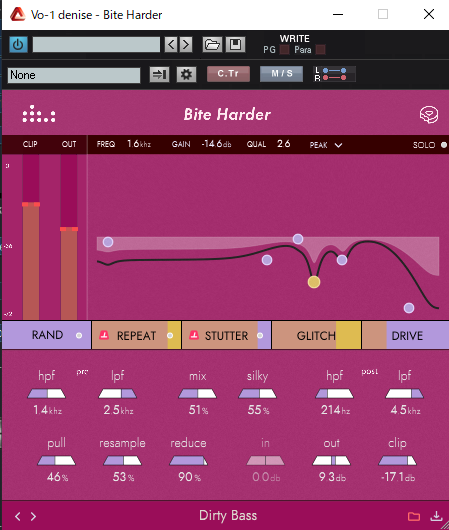Click the QUAL value 2.6

[x=284, y=144]
